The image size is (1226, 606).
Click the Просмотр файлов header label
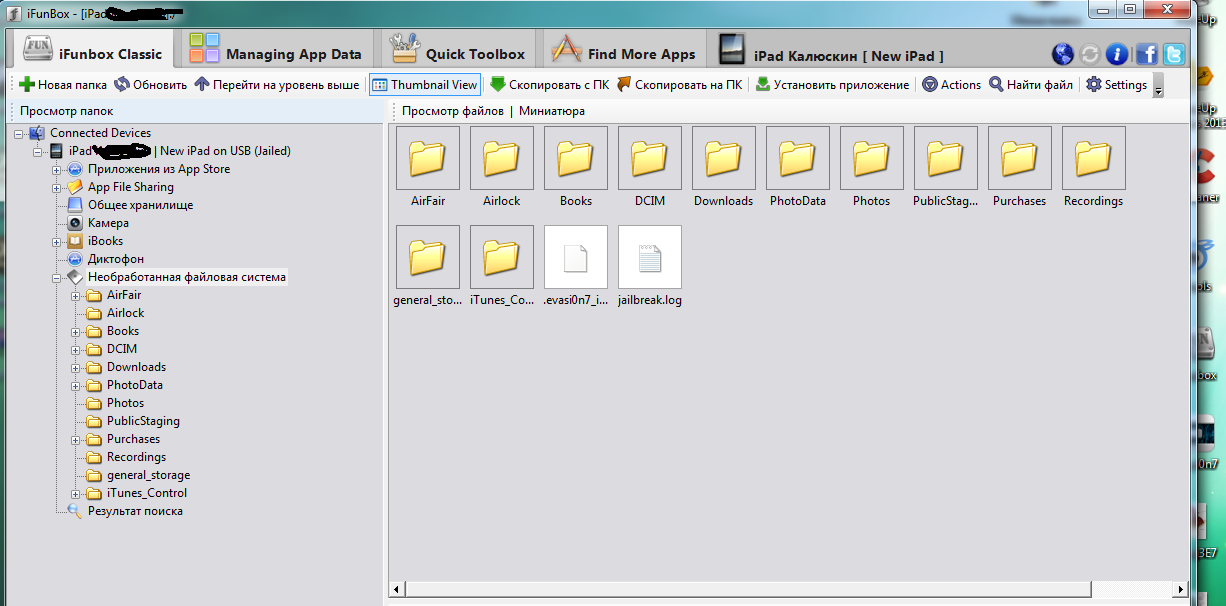(x=453, y=111)
